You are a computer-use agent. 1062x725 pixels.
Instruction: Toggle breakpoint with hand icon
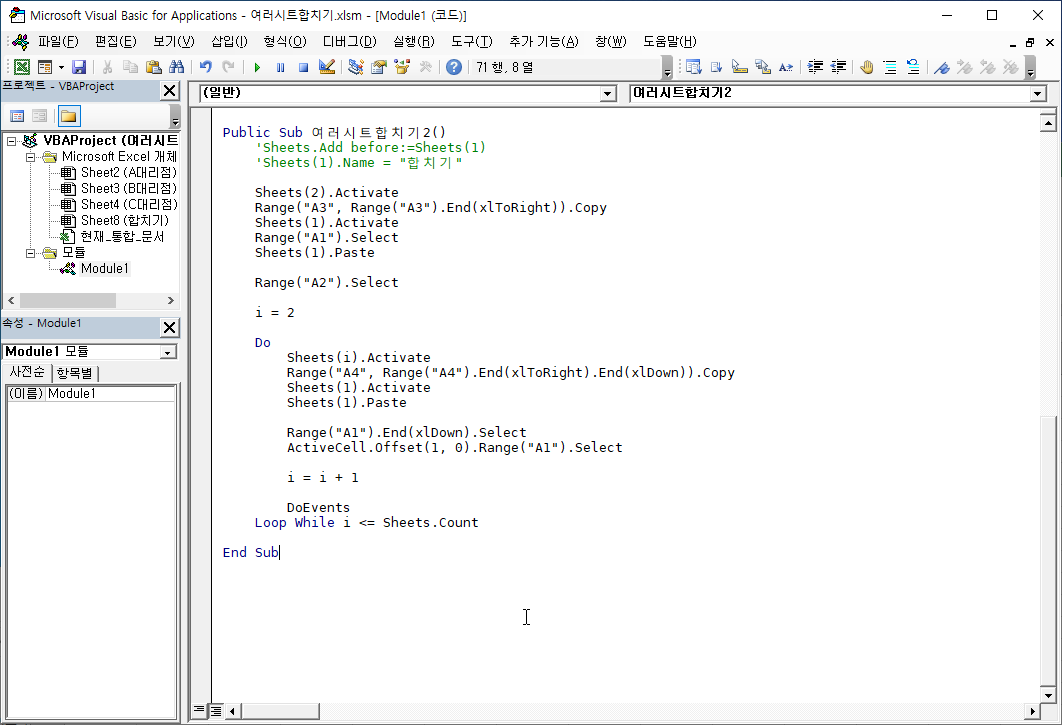pos(867,67)
